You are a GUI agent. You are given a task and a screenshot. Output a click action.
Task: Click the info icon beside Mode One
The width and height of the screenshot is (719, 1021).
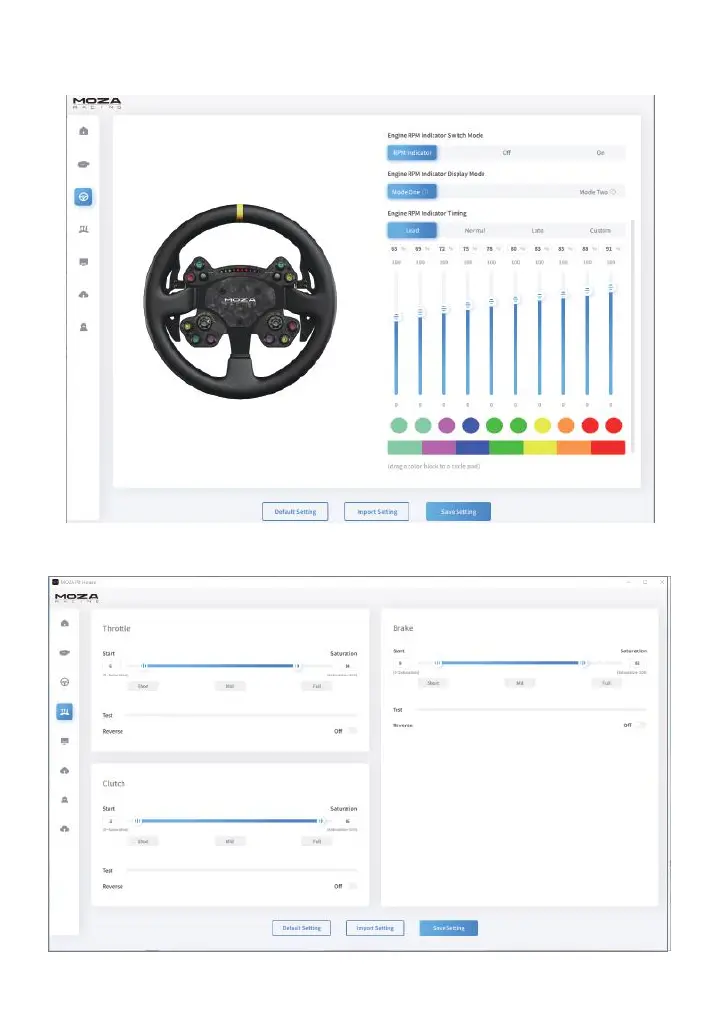coord(425,192)
